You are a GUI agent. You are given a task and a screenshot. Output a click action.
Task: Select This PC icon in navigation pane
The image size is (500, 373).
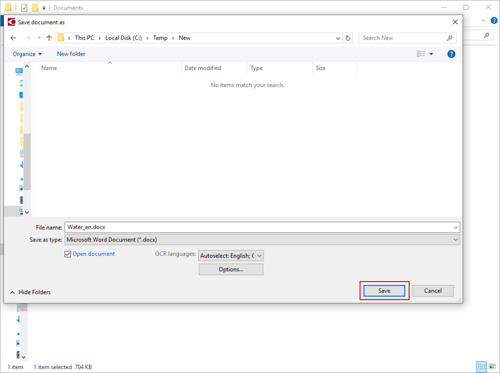coord(19,71)
